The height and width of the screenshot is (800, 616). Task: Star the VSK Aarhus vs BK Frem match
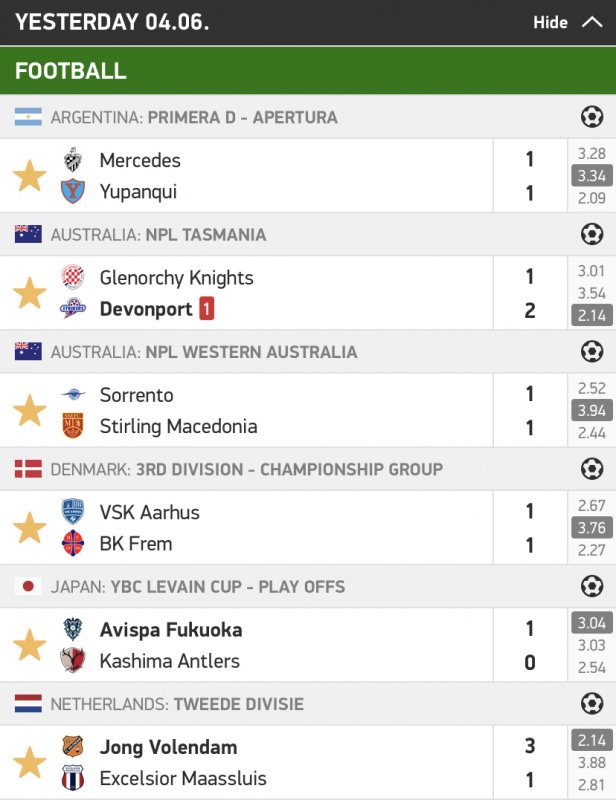29,528
